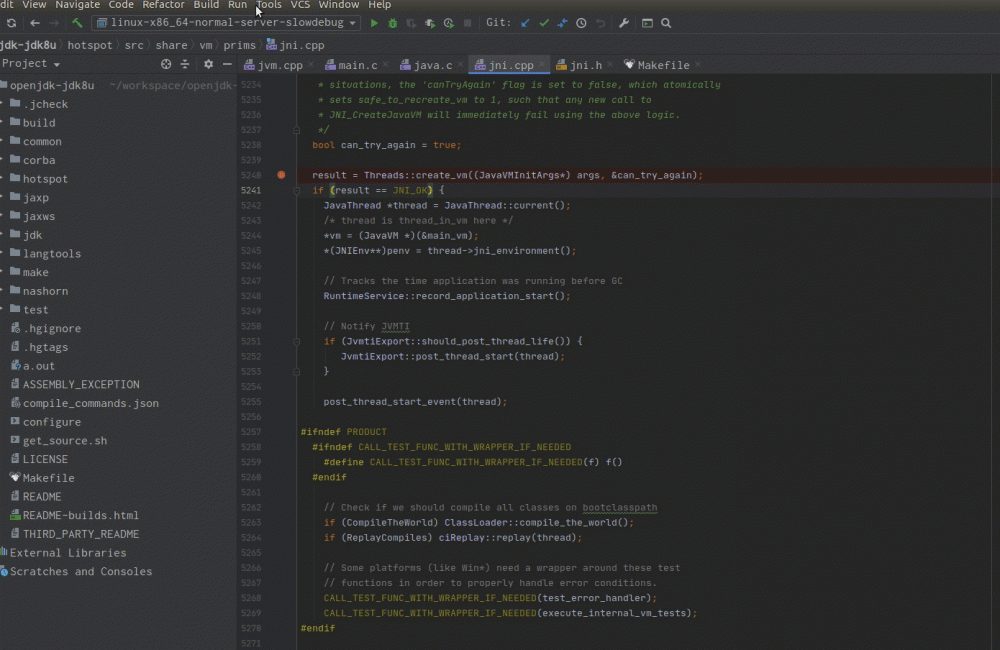Start debugging with the bug icon
Screen dimensions: 1000x650
point(393,23)
